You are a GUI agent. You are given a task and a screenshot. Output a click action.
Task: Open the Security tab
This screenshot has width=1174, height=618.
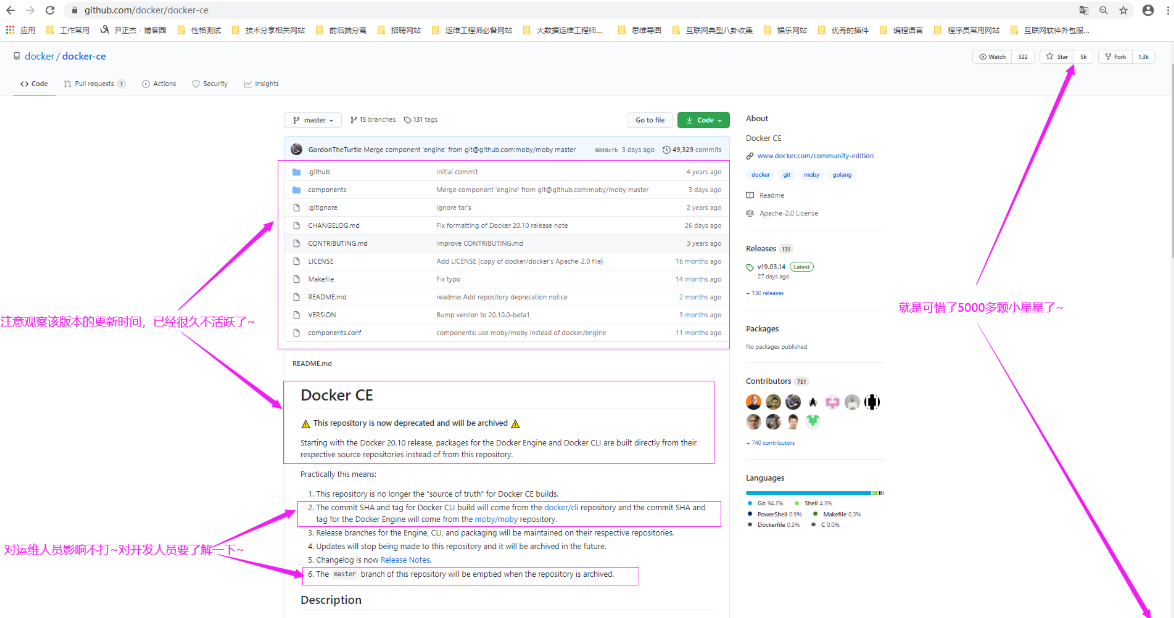(x=210, y=84)
